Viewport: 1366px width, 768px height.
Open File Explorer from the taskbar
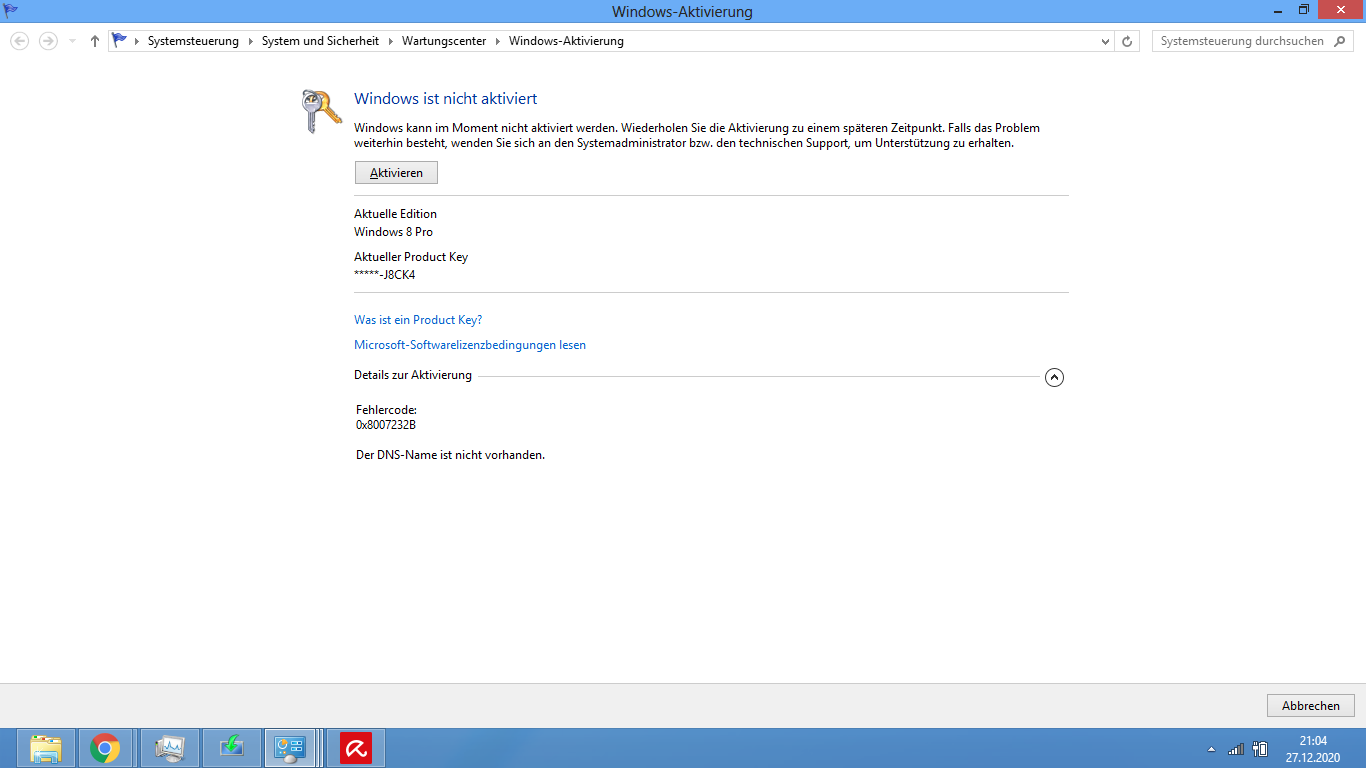46,747
